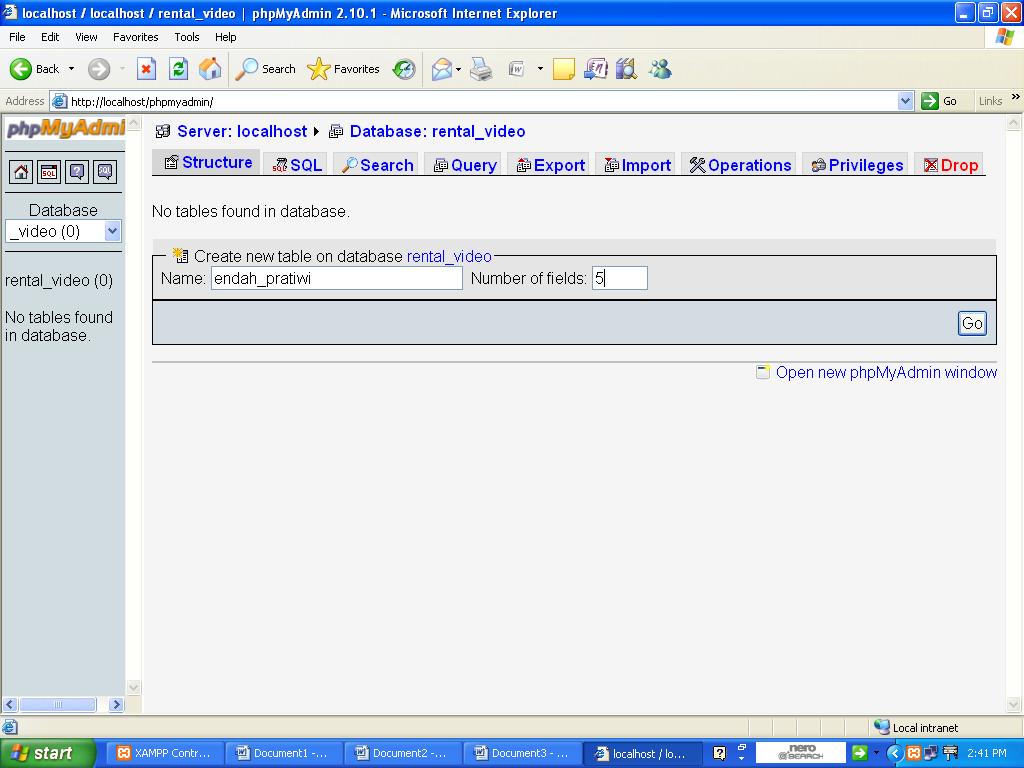Image resolution: width=1024 pixels, height=768 pixels.
Task: Click the yellow Discuss note toolbar icon
Action: [x=564, y=69]
